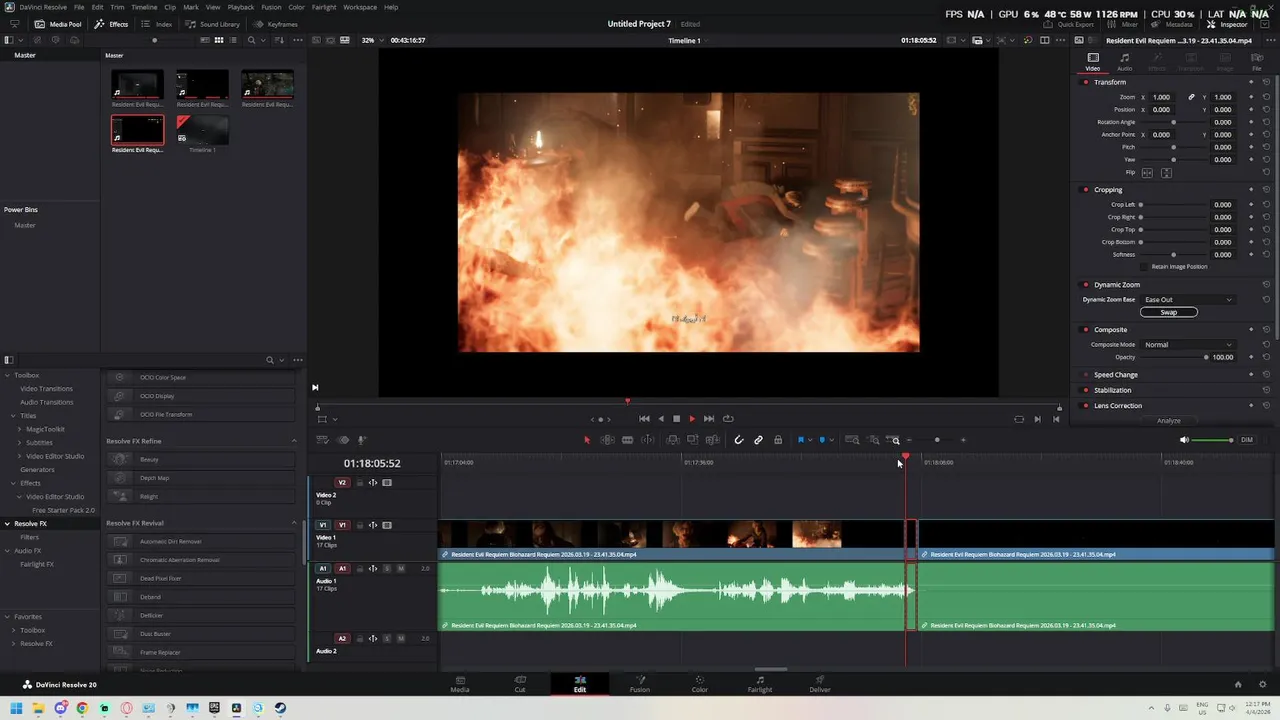Image resolution: width=1280 pixels, height=720 pixels.
Task: Jump to first frame in transport
Action: click(644, 419)
